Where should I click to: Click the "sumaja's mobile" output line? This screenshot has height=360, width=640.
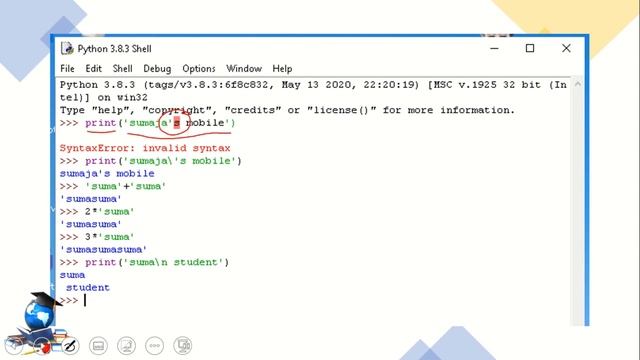tap(107, 173)
